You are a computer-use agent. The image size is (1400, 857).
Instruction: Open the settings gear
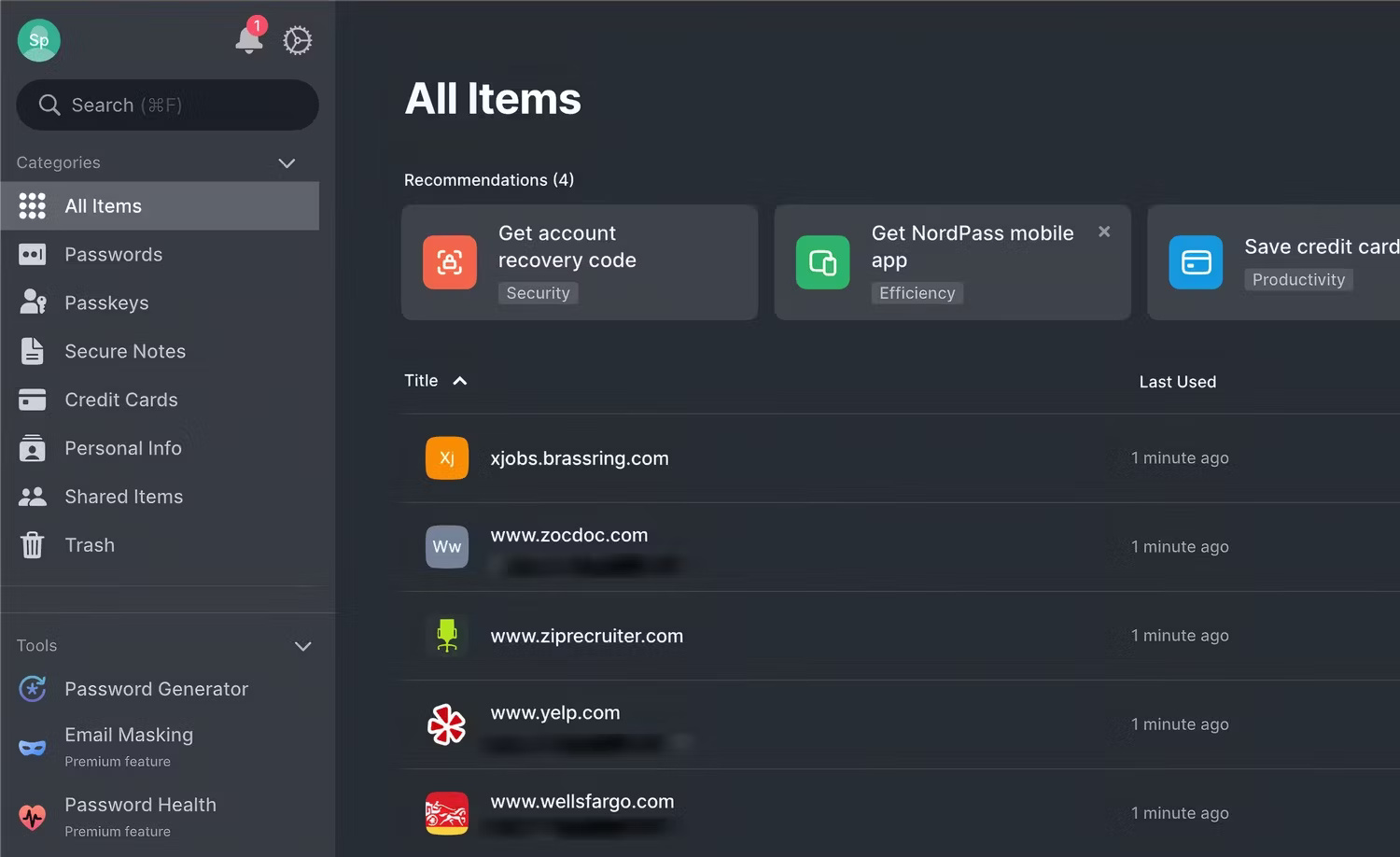tap(297, 40)
